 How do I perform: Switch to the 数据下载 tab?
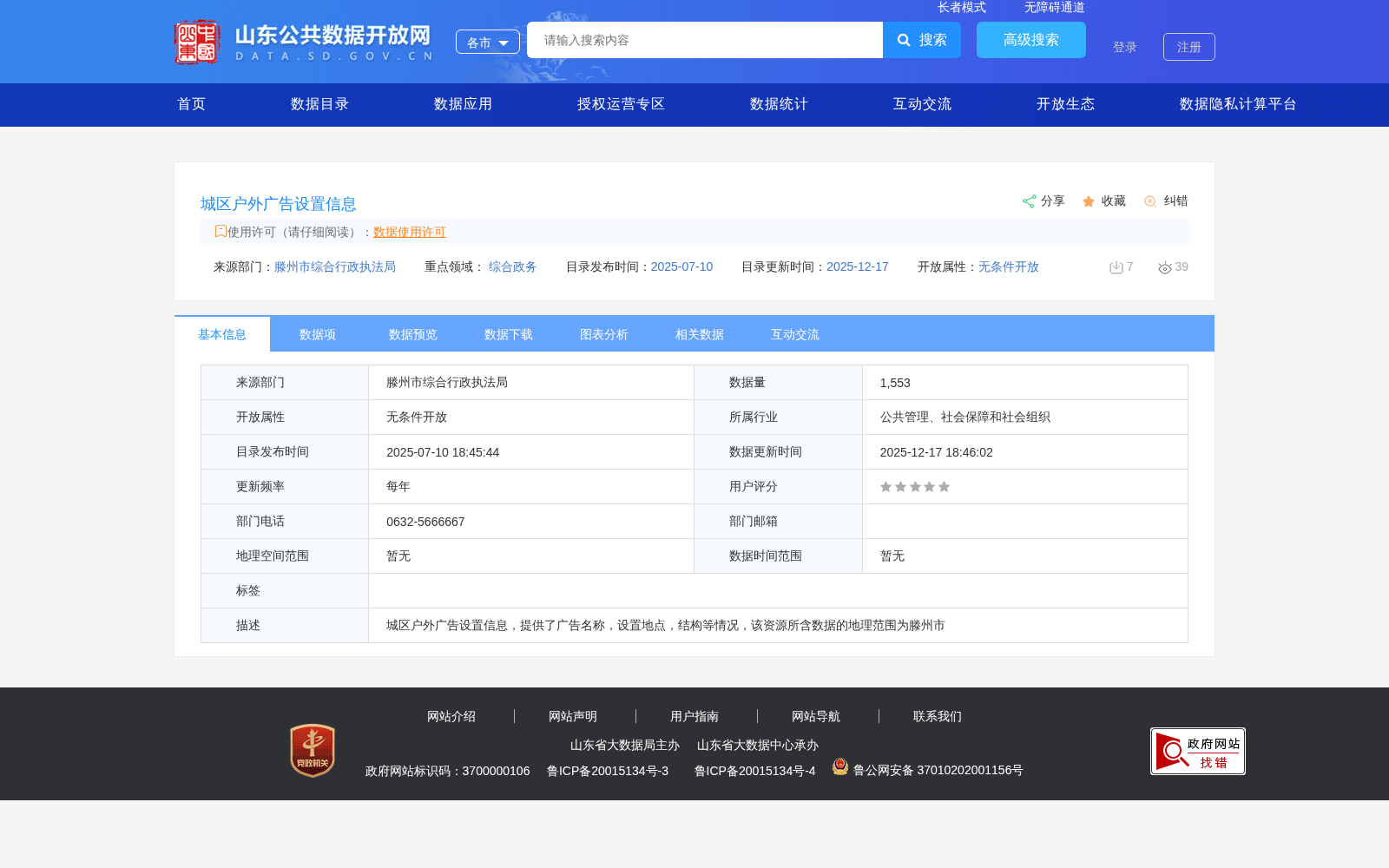509,334
